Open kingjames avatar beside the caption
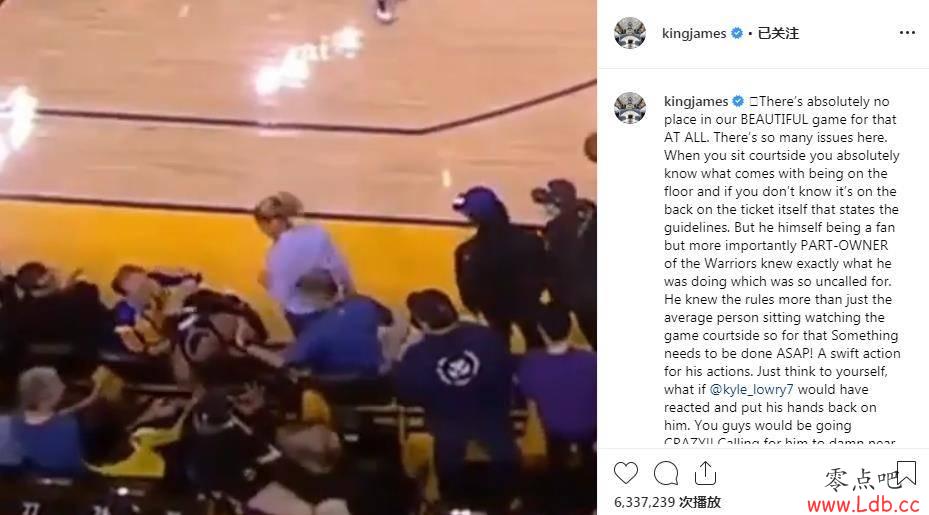Viewport: 929px width, 515px height. pos(630,108)
